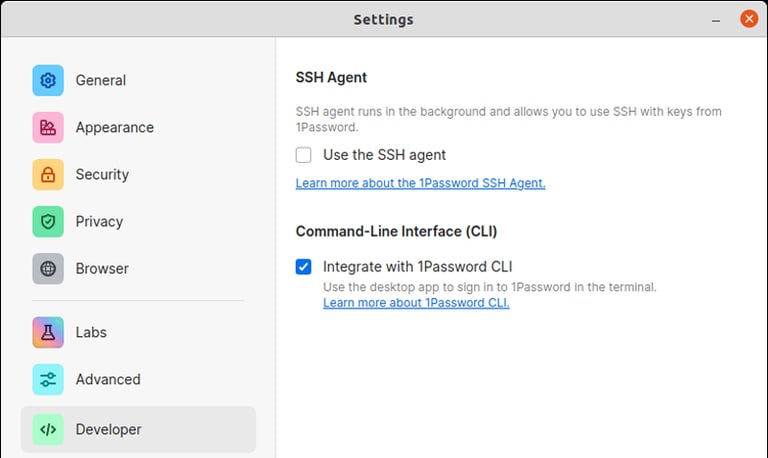
Task: Click the green shield Privacy icon
Action: [x=48, y=221]
